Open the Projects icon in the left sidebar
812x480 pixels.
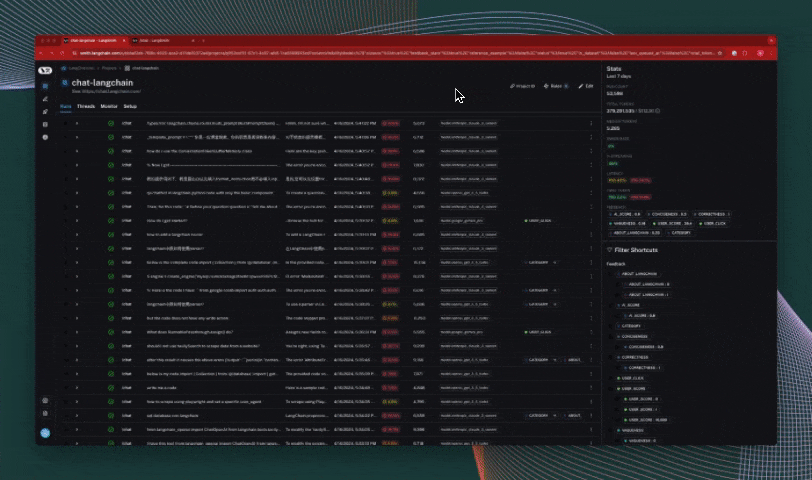45,87
